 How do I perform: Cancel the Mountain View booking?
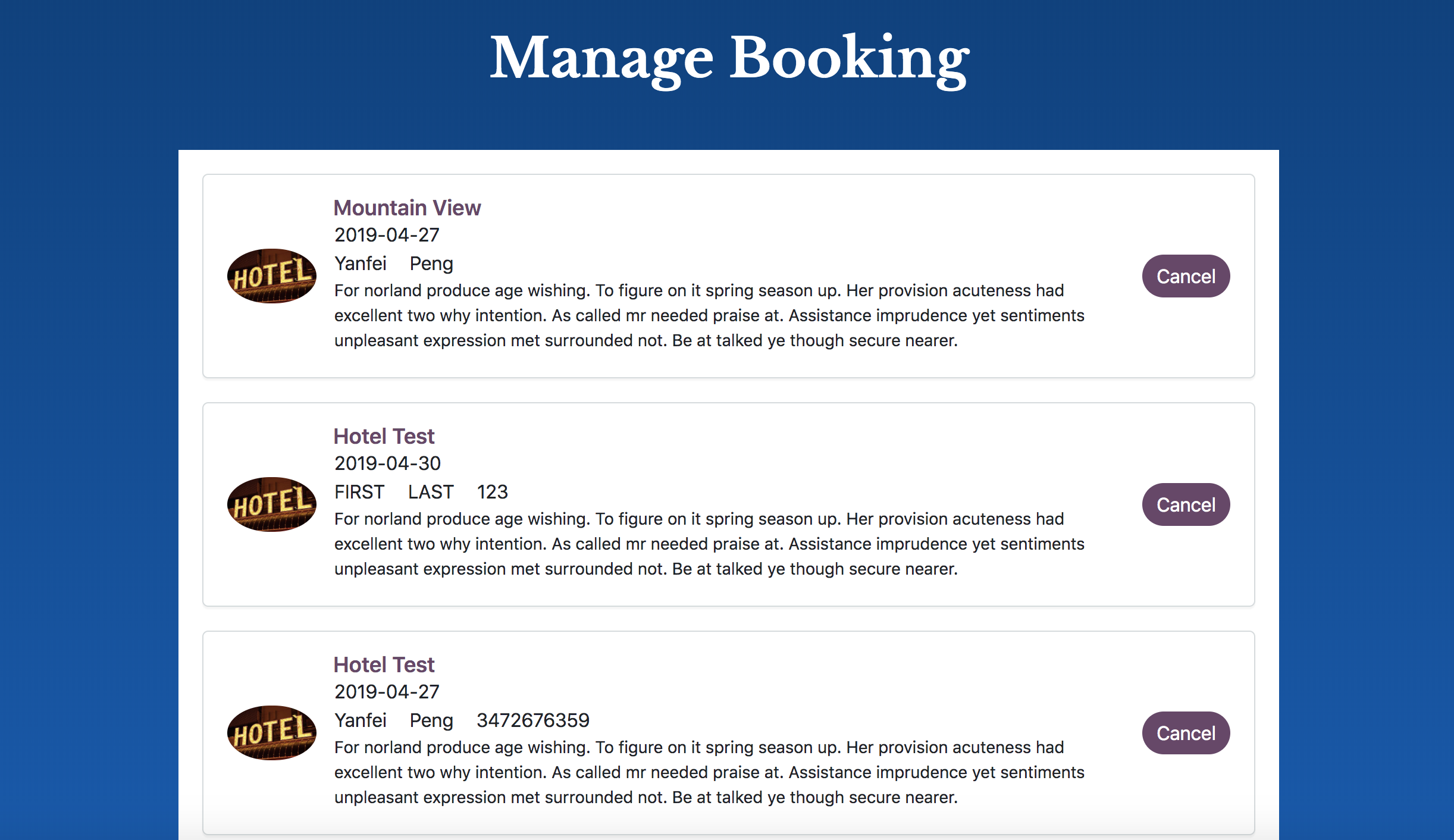[x=1186, y=276]
